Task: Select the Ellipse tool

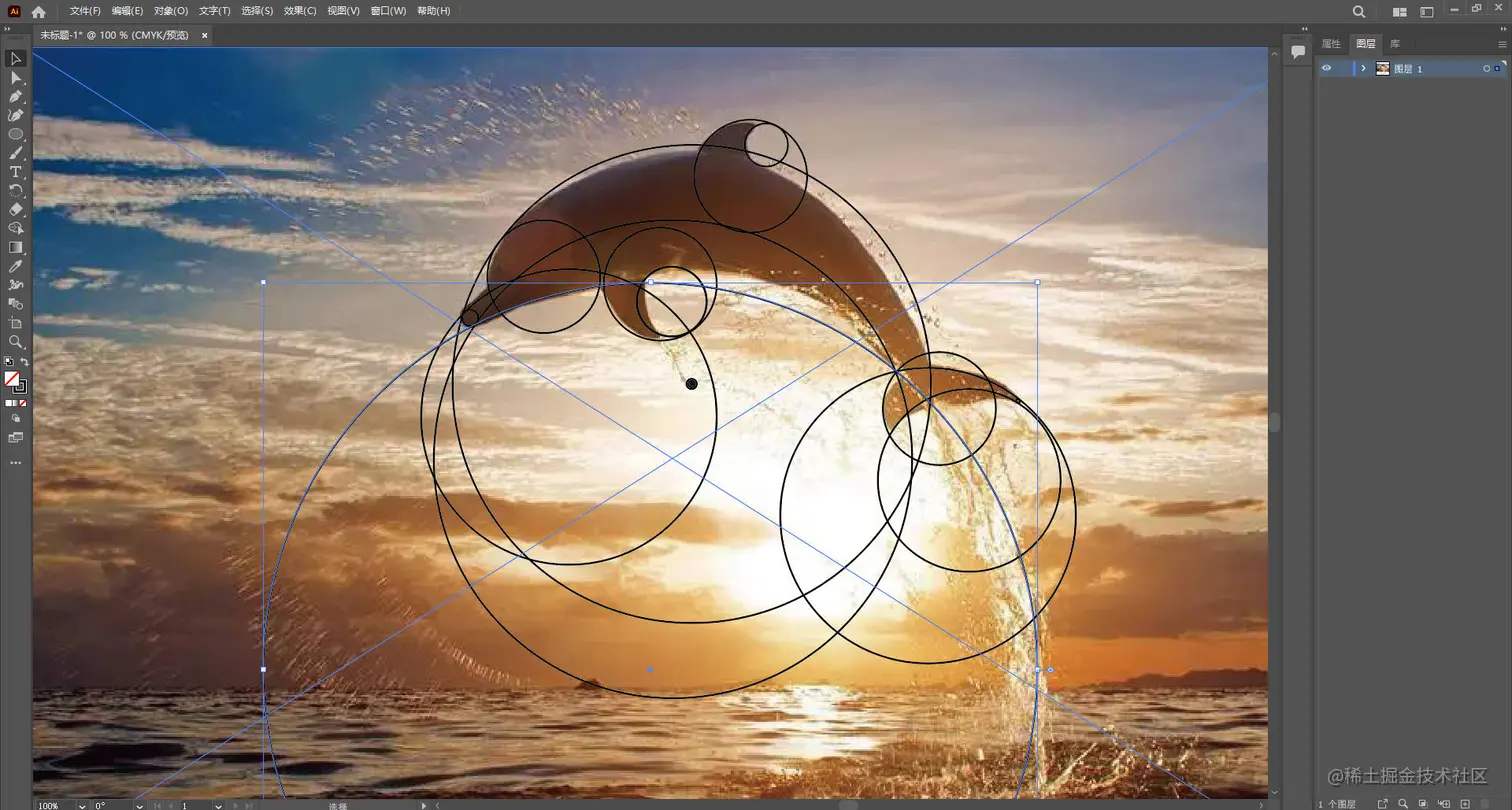Action: coord(15,134)
